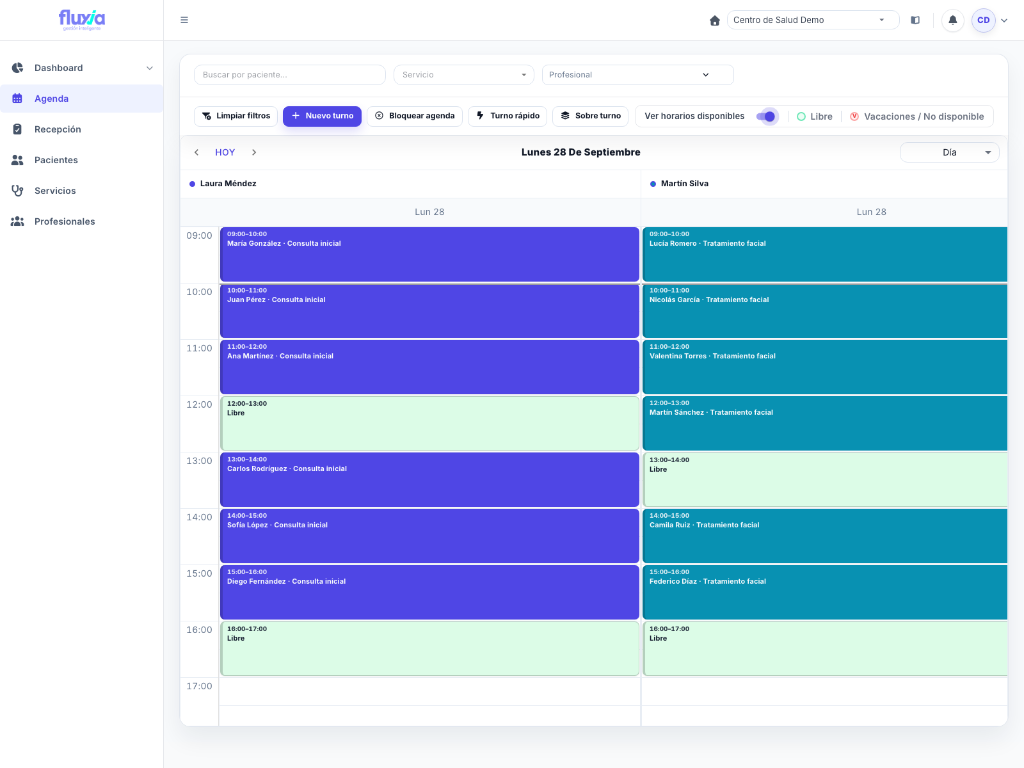Open Centro de Salud Demo dropdown

tap(813, 20)
